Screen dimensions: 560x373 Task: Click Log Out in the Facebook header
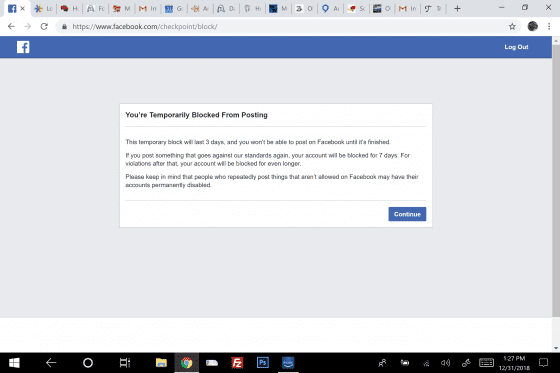(x=516, y=47)
